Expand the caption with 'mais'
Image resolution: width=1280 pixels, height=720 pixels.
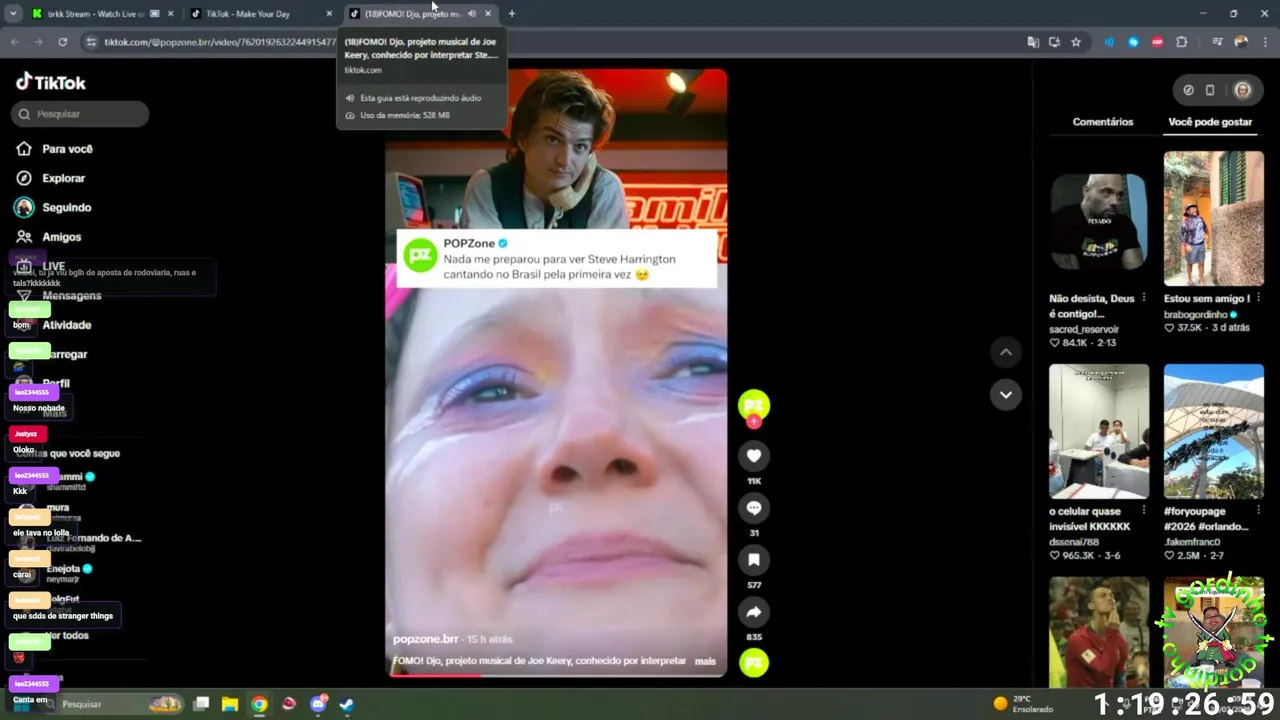coord(705,661)
